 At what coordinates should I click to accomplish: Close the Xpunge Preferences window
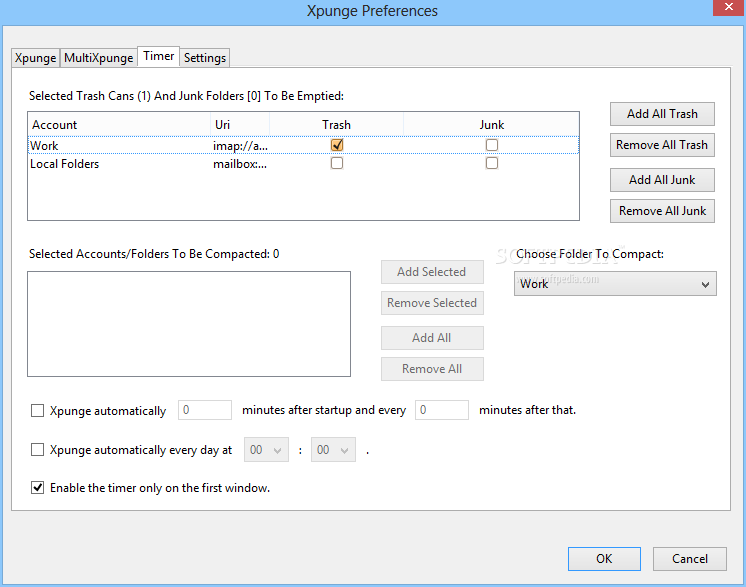[x=728, y=7]
